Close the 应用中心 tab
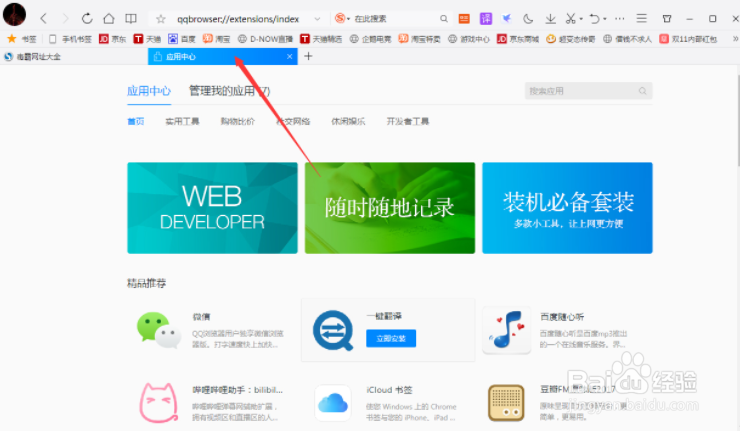 289,57
